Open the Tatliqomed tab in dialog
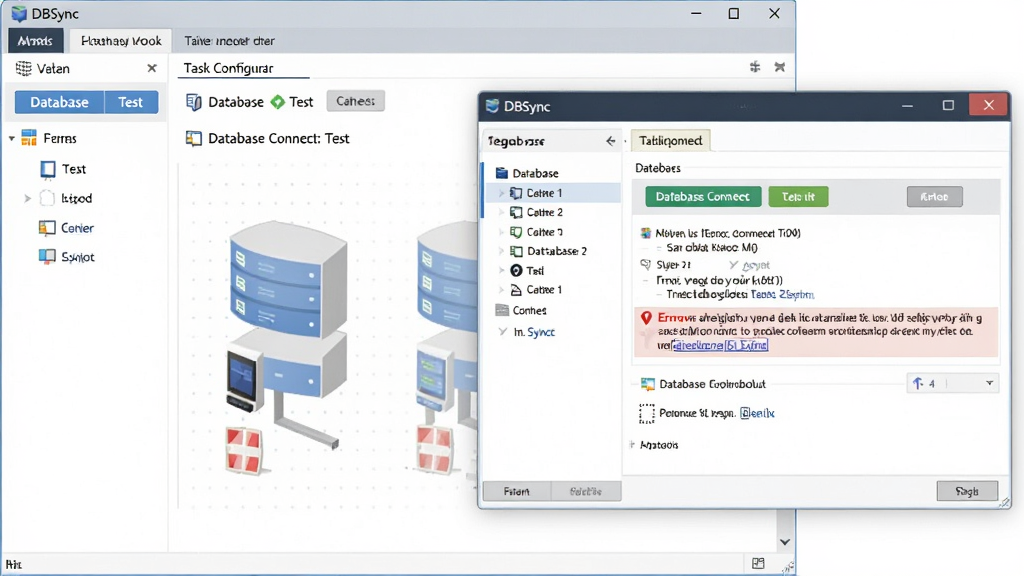Screen dimensions: 1024x576 pyautogui.click(x=671, y=140)
